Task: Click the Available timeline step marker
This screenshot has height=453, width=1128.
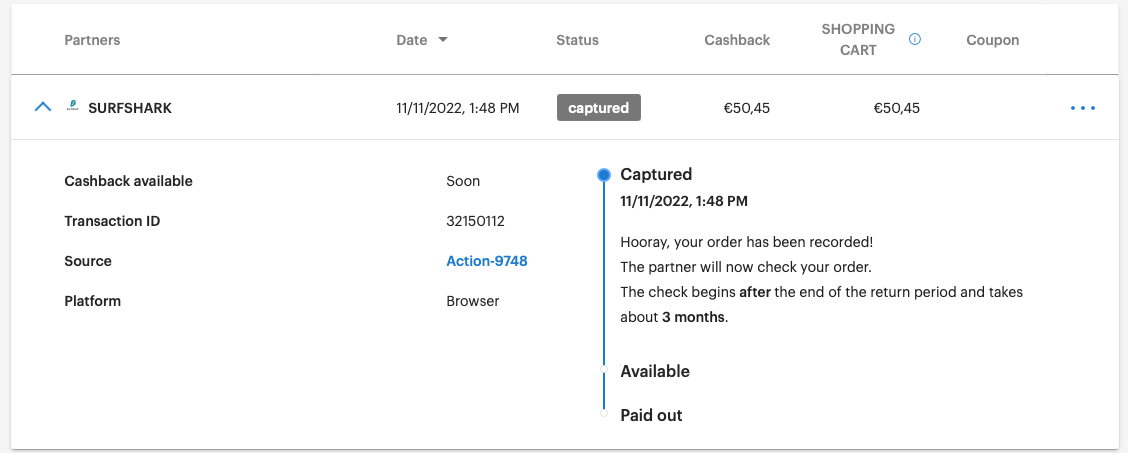Action: coord(604,369)
